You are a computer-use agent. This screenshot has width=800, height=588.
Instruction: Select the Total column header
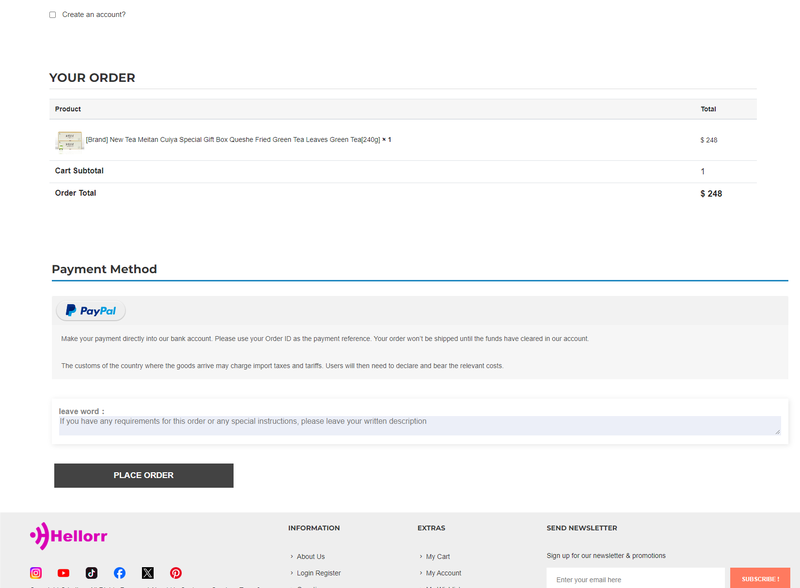pyautogui.click(x=708, y=109)
